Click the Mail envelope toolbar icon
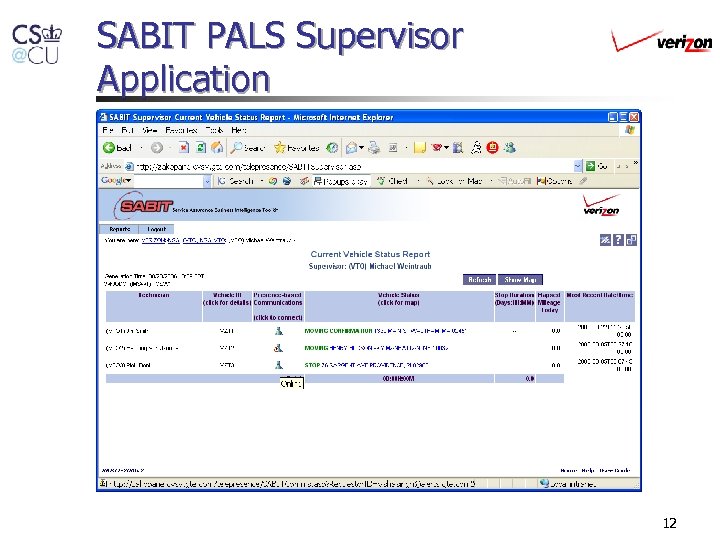This screenshot has width=720, height=540. tap(351, 148)
